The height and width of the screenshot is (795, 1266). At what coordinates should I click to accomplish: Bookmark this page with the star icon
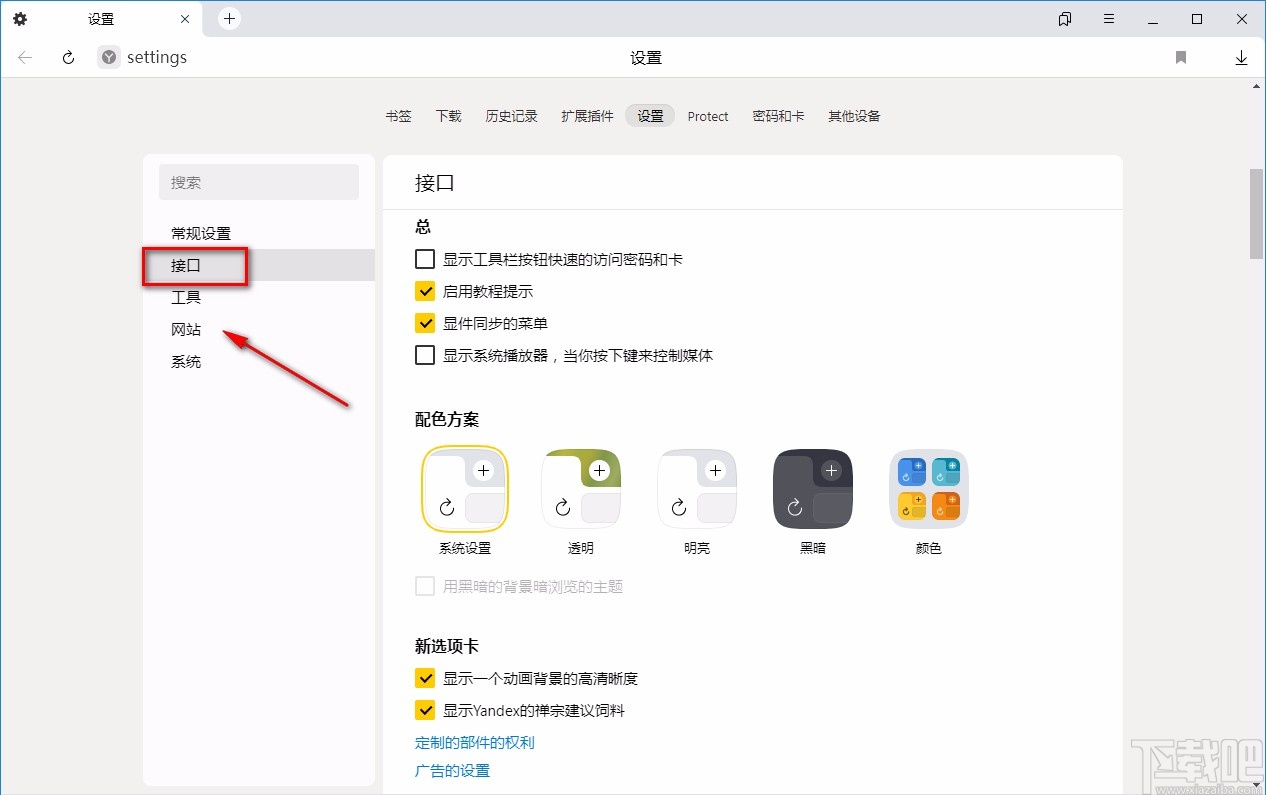(1180, 57)
